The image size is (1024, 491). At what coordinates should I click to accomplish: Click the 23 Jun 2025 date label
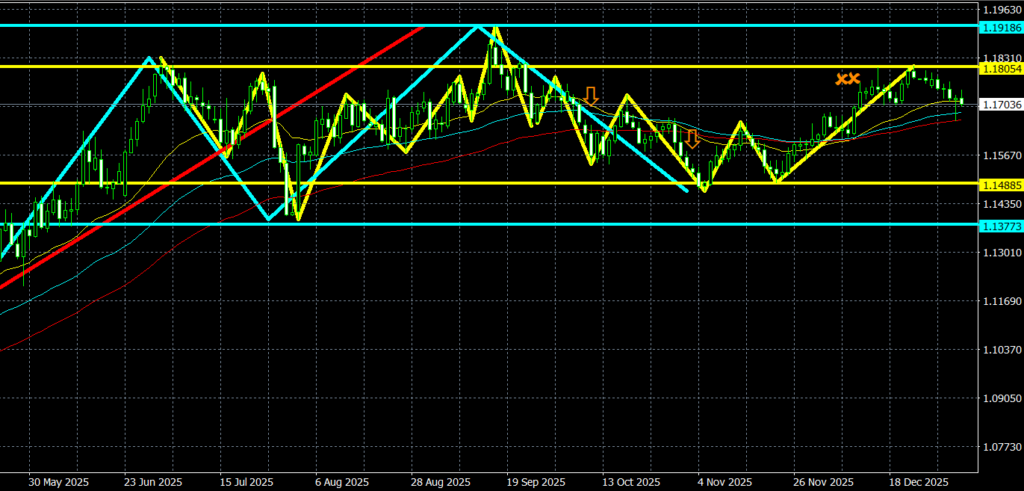153,482
